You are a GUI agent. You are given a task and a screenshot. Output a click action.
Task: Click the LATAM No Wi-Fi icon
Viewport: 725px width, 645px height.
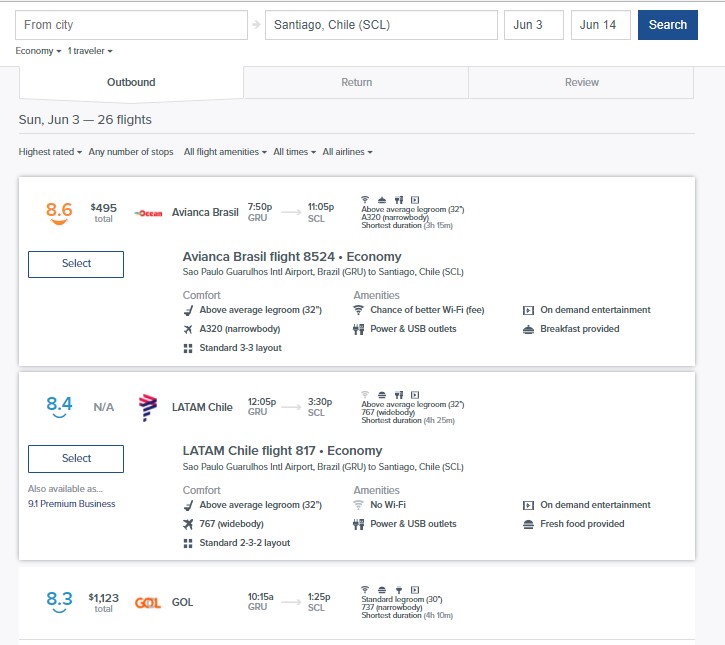[358, 505]
